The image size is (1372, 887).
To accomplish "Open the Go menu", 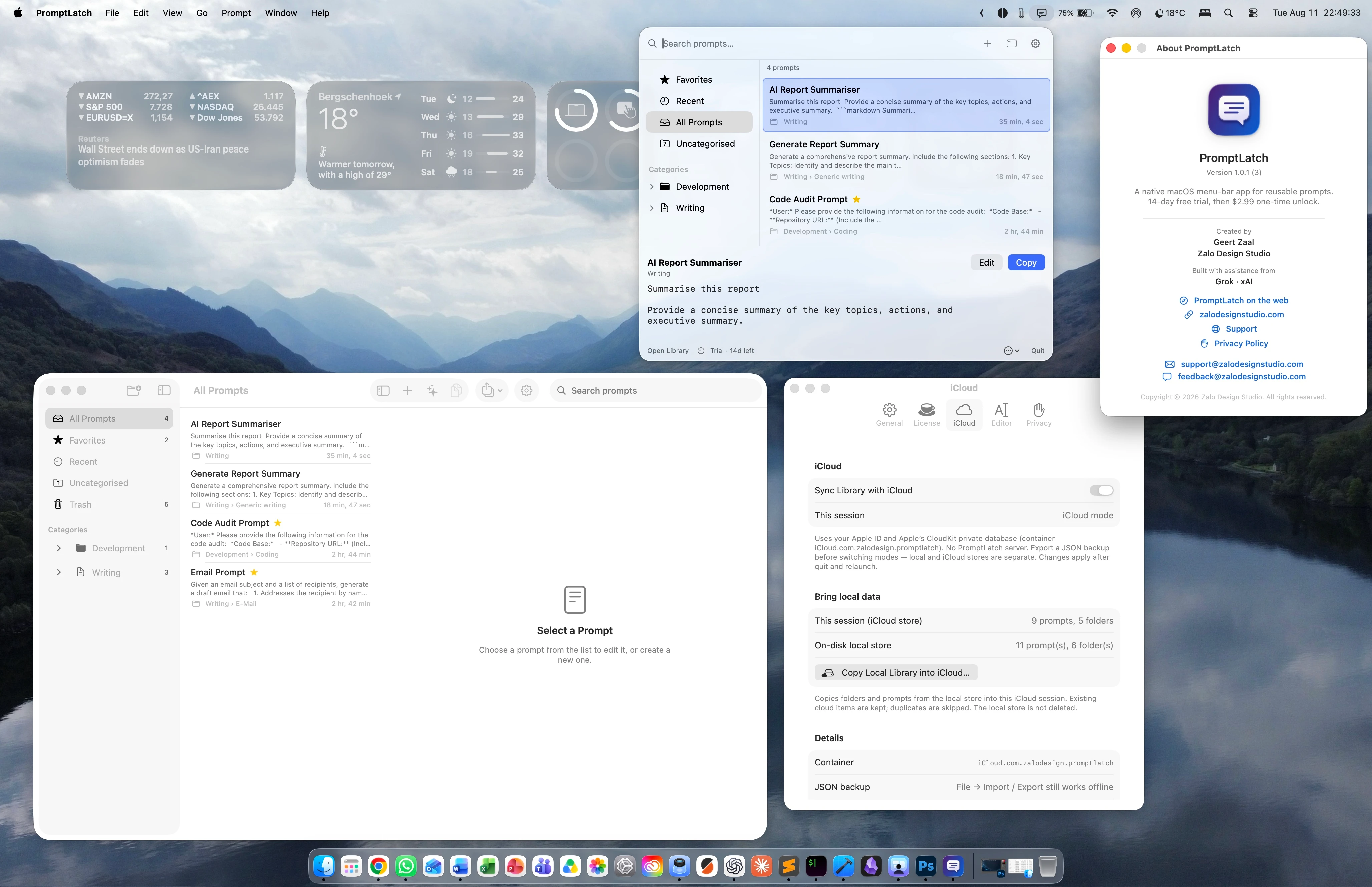I will [202, 13].
